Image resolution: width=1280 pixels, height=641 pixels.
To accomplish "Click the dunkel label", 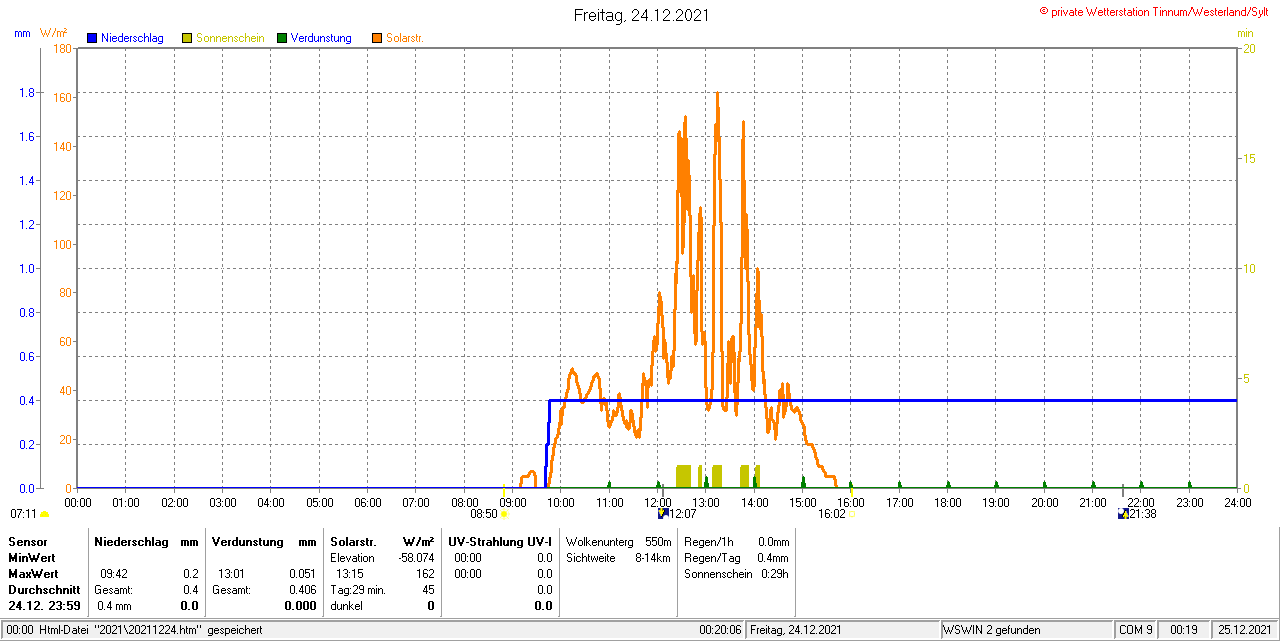I will coord(346,606).
